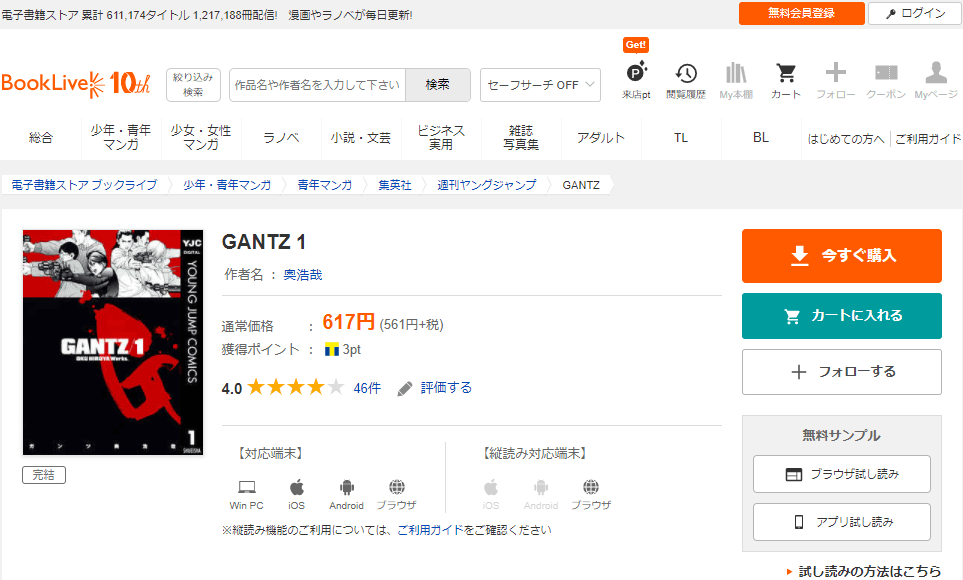Click the search input field
This screenshot has height=580, width=963.
(317, 85)
